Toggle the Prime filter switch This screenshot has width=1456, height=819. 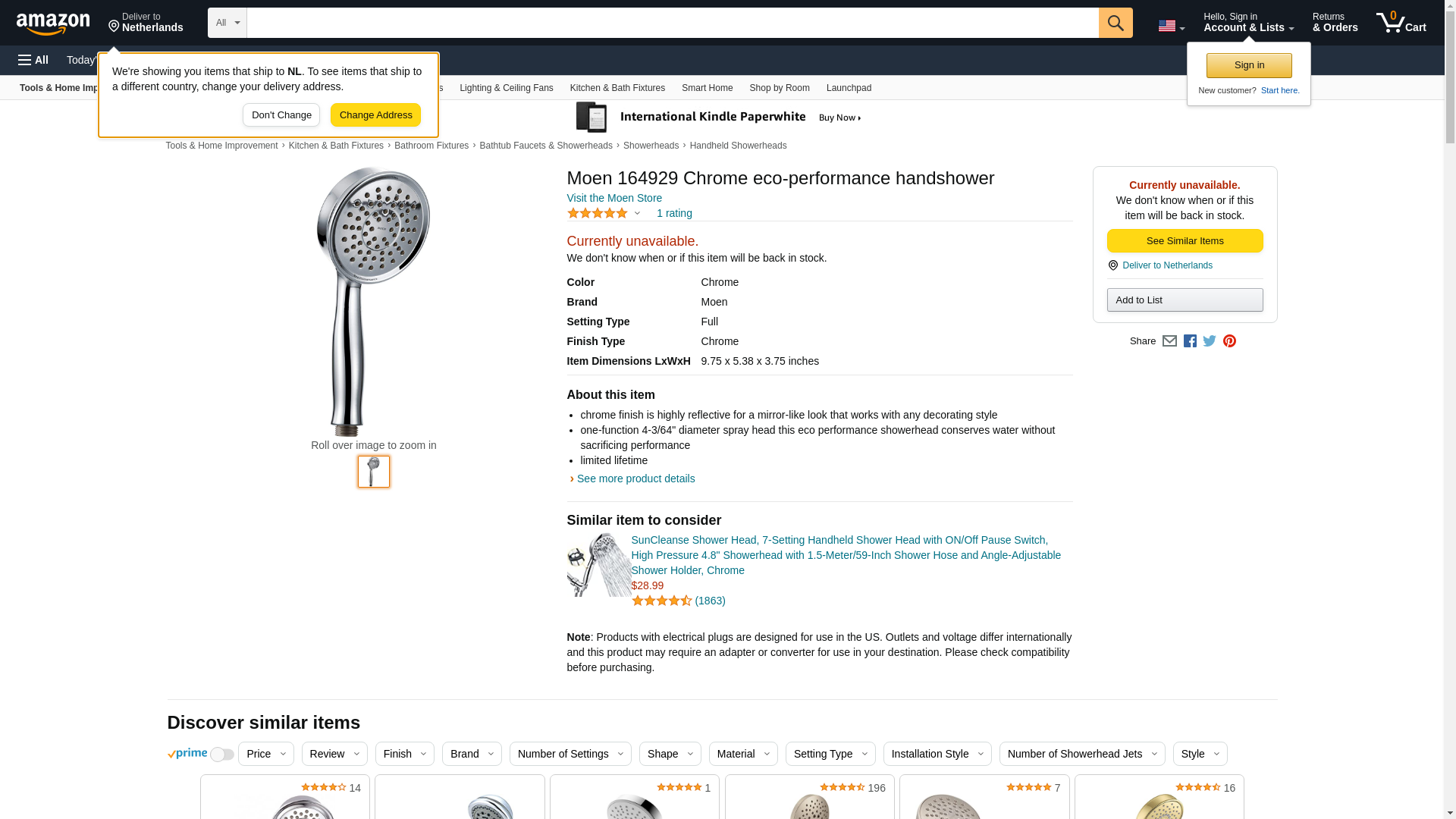tap(221, 755)
